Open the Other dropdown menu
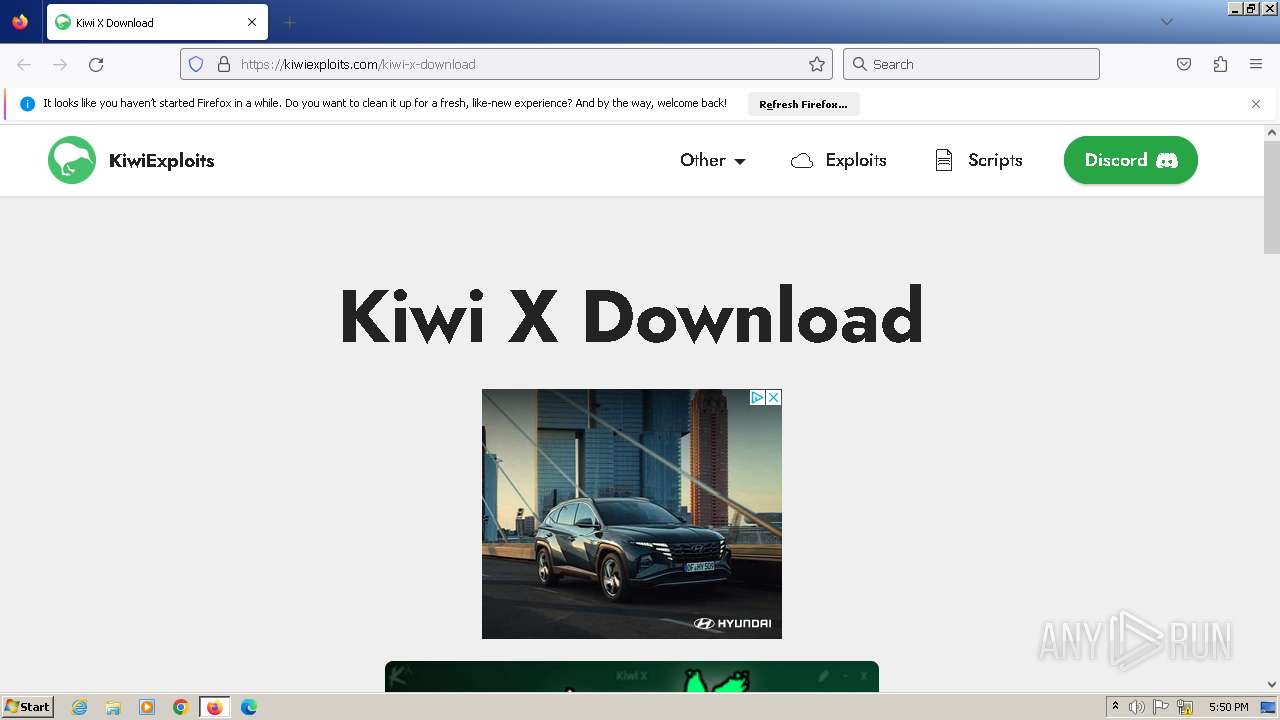Image resolution: width=1280 pixels, height=720 pixels. [x=712, y=160]
